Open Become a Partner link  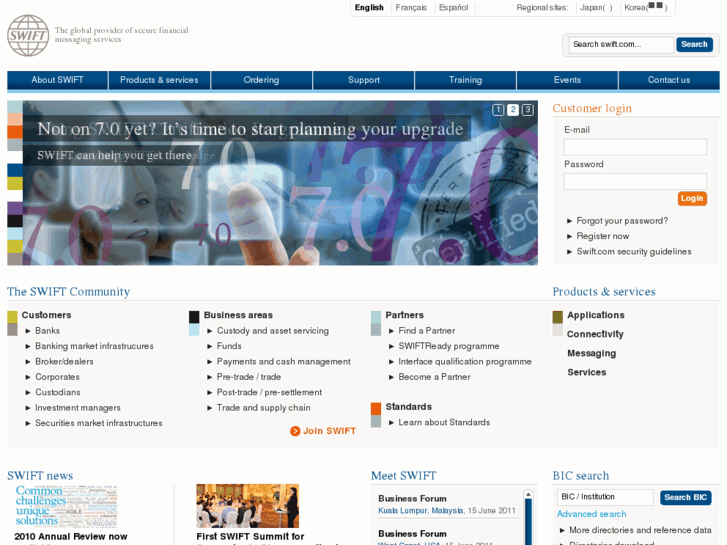point(434,377)
